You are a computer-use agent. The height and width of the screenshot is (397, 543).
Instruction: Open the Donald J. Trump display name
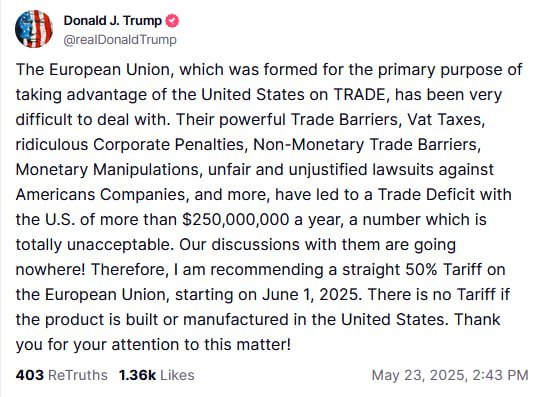click(113, 21)
